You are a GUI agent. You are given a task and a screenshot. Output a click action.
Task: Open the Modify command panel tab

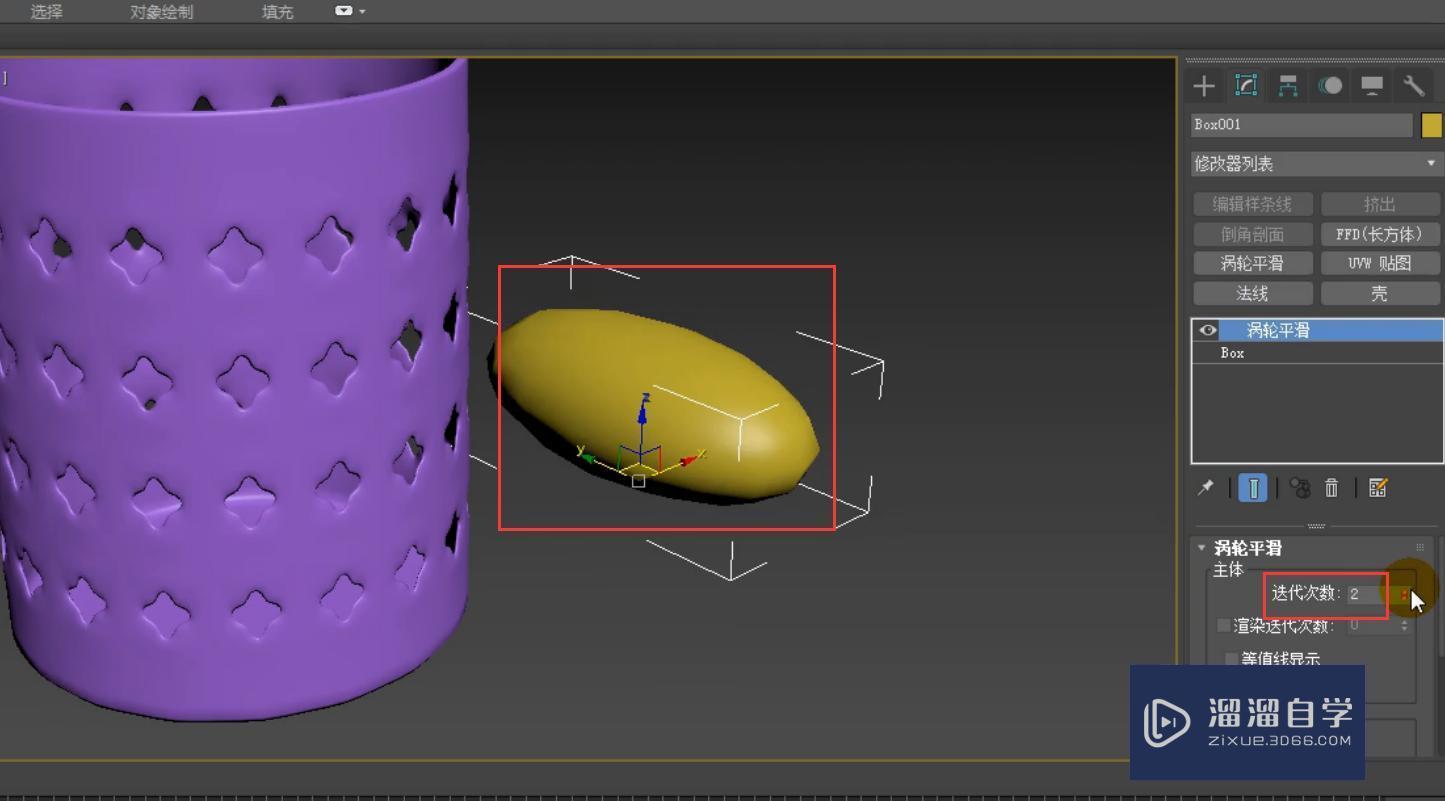pos(1246,86)
